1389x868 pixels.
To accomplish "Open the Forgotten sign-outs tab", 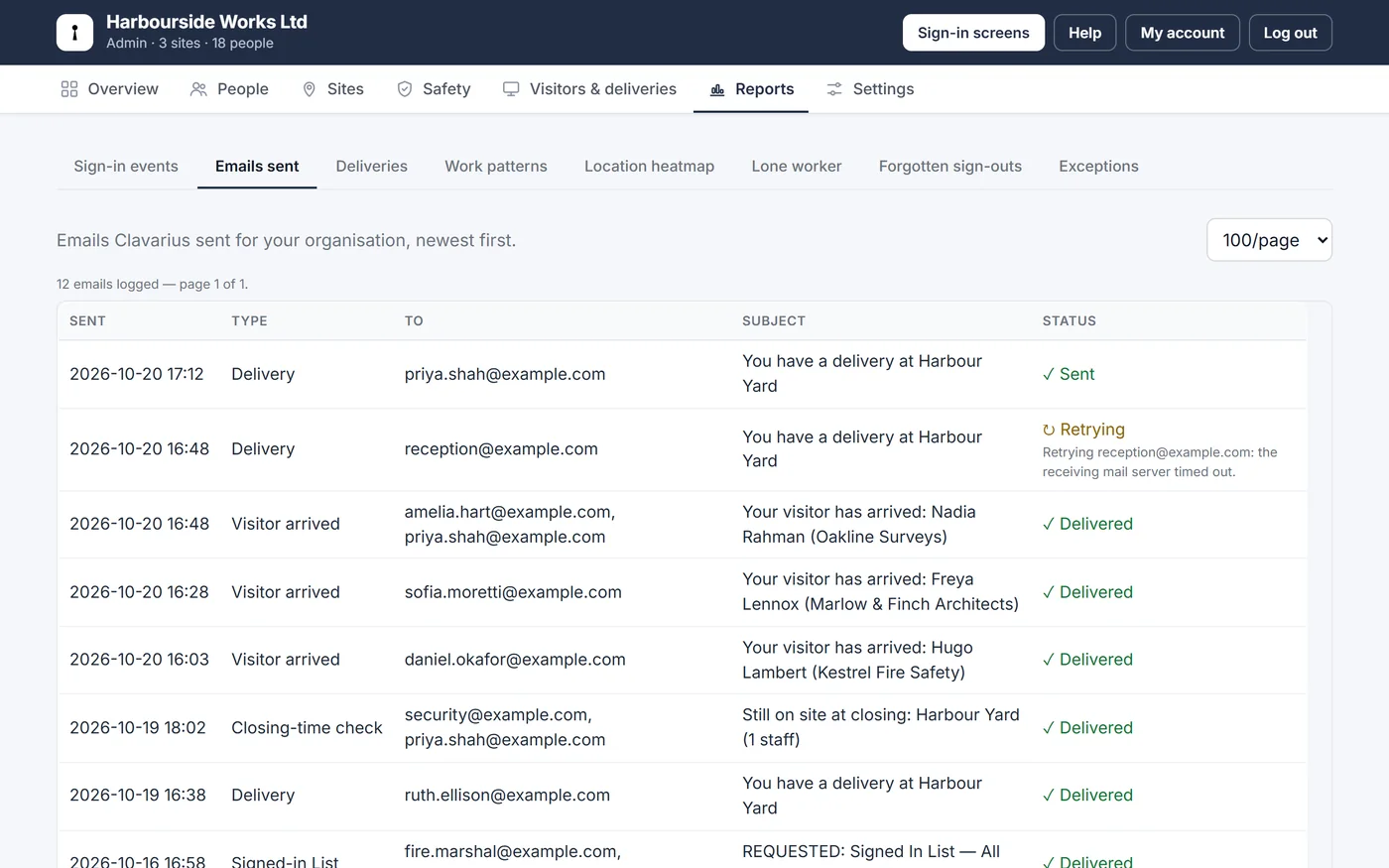I will 950,167.
